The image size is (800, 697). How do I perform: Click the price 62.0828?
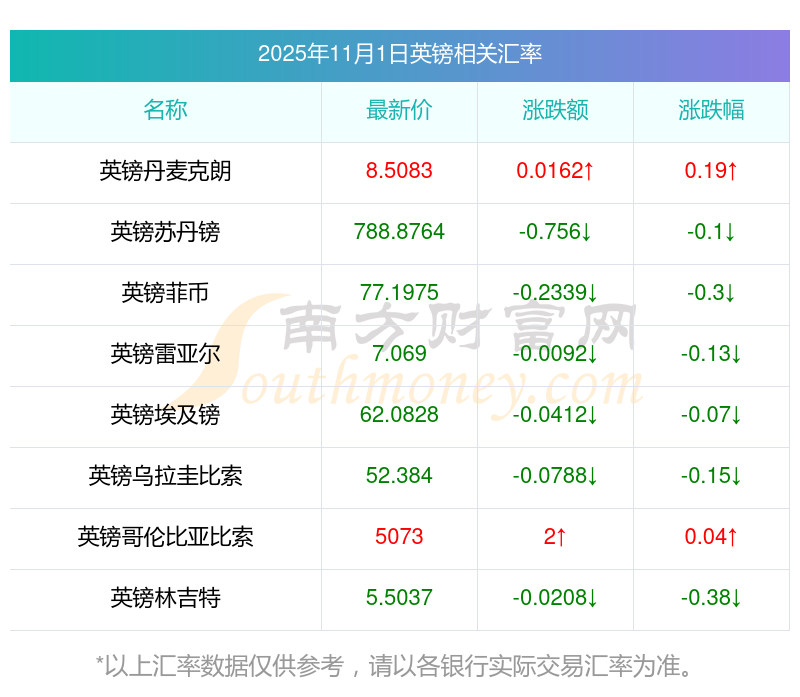click(x=399, y=415)
